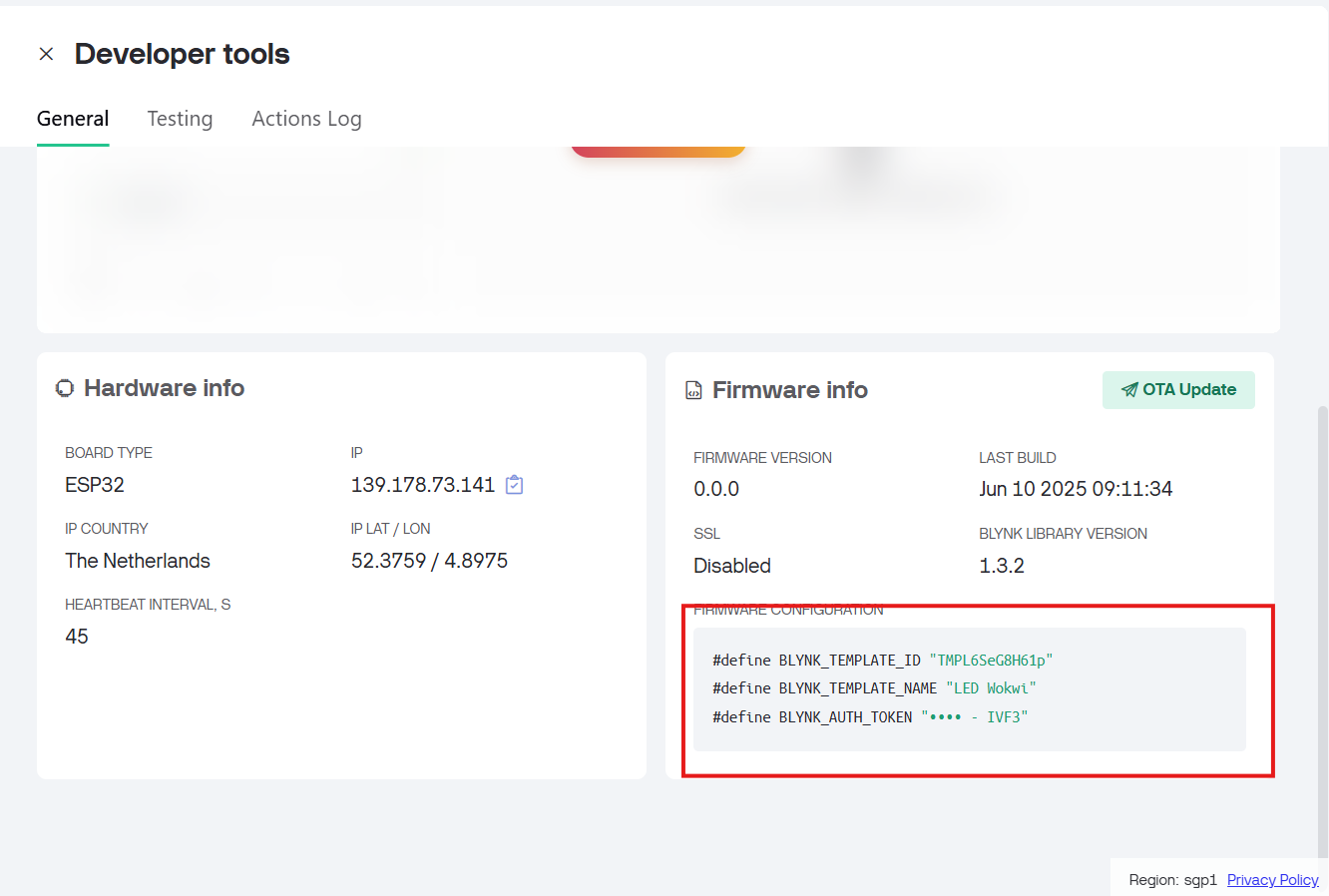
Task: Click the Developer tools title text
Action: [x=182, y=54]
